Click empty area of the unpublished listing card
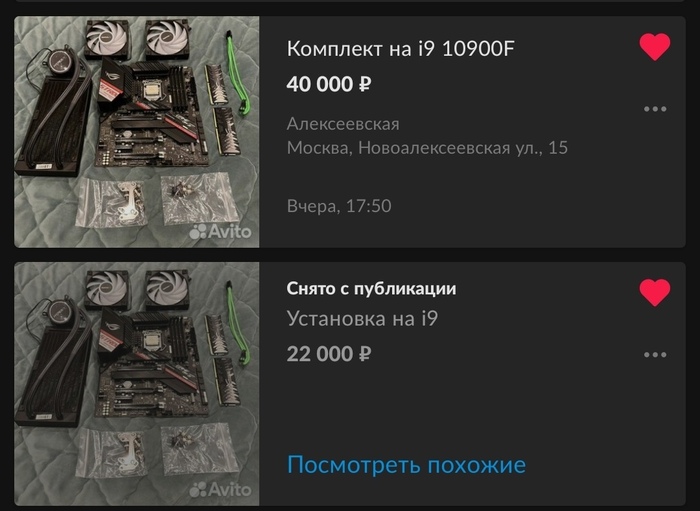700x511 pixels. [x=491, y=411]
